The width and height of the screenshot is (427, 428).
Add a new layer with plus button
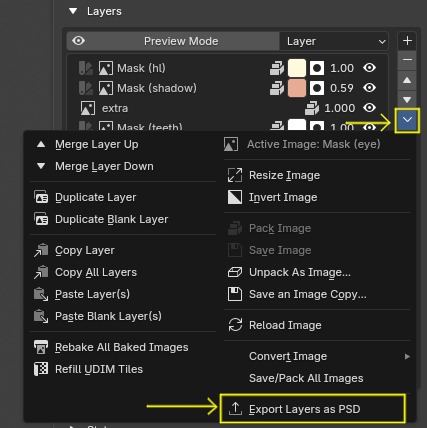click(x=407, y=41)
